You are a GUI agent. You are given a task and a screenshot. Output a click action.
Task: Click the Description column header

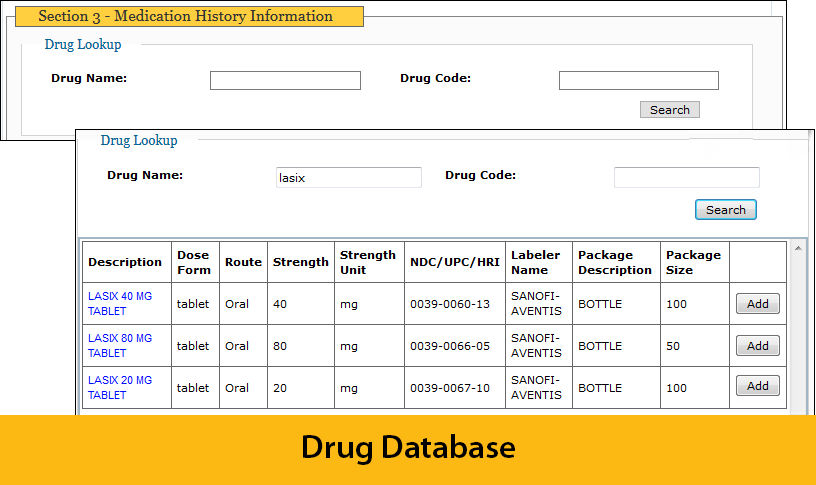coord(125,262)
